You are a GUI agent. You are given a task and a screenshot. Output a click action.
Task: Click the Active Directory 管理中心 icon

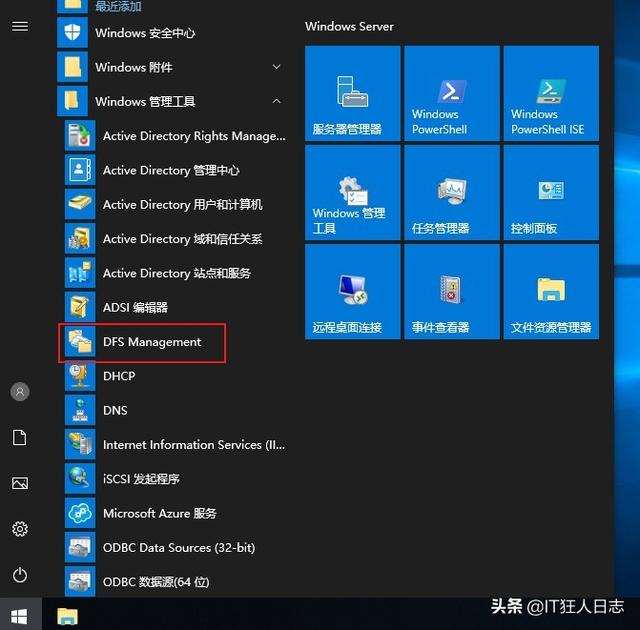click(x=80, y=170)
